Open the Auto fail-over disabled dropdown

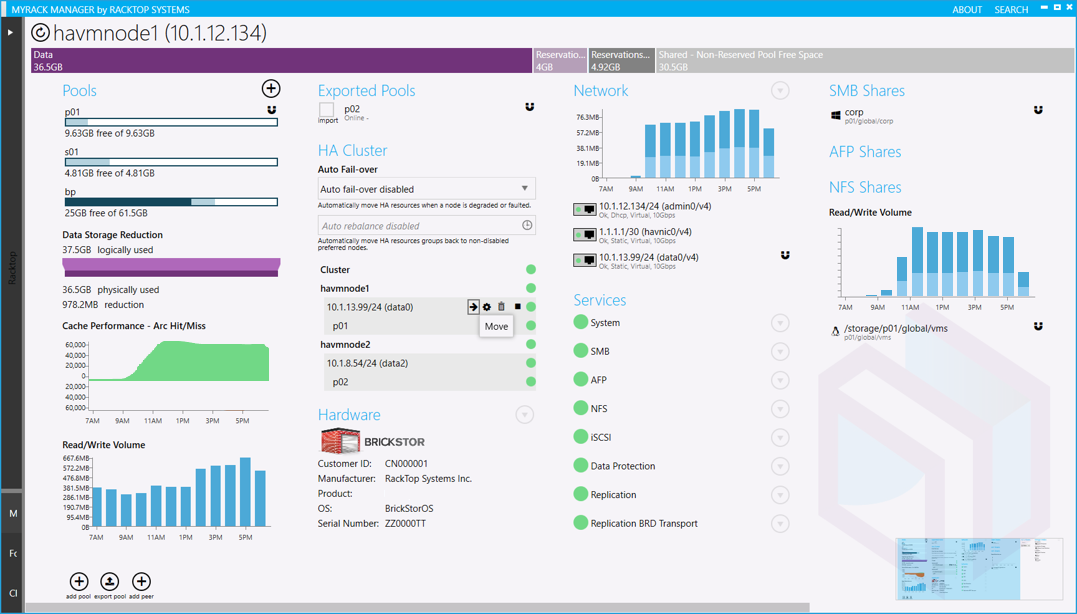pyautogui.click(x=427, y=189)
